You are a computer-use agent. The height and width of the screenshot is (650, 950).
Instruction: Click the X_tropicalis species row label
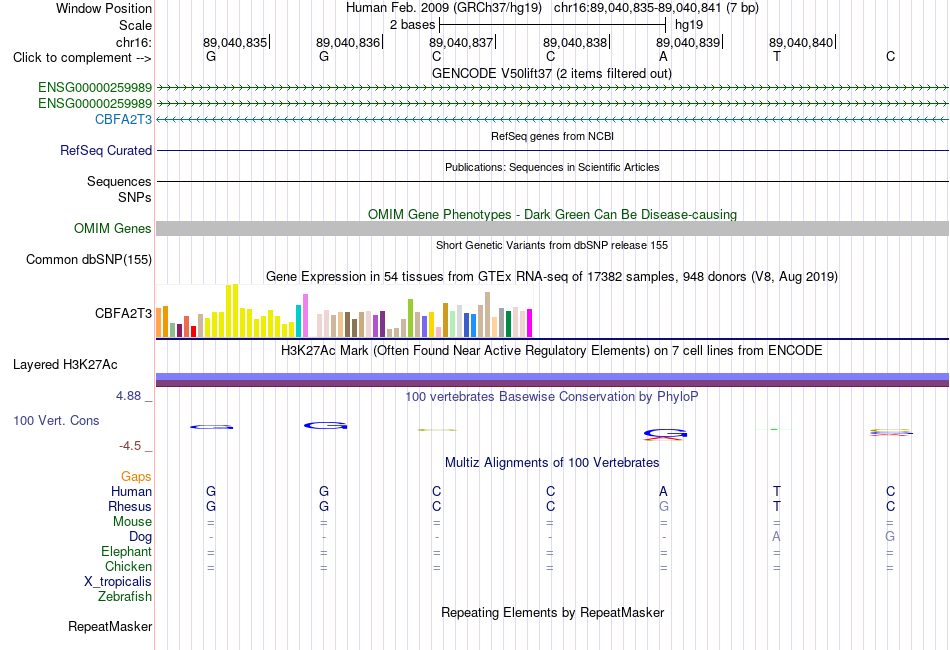point(118,582)
